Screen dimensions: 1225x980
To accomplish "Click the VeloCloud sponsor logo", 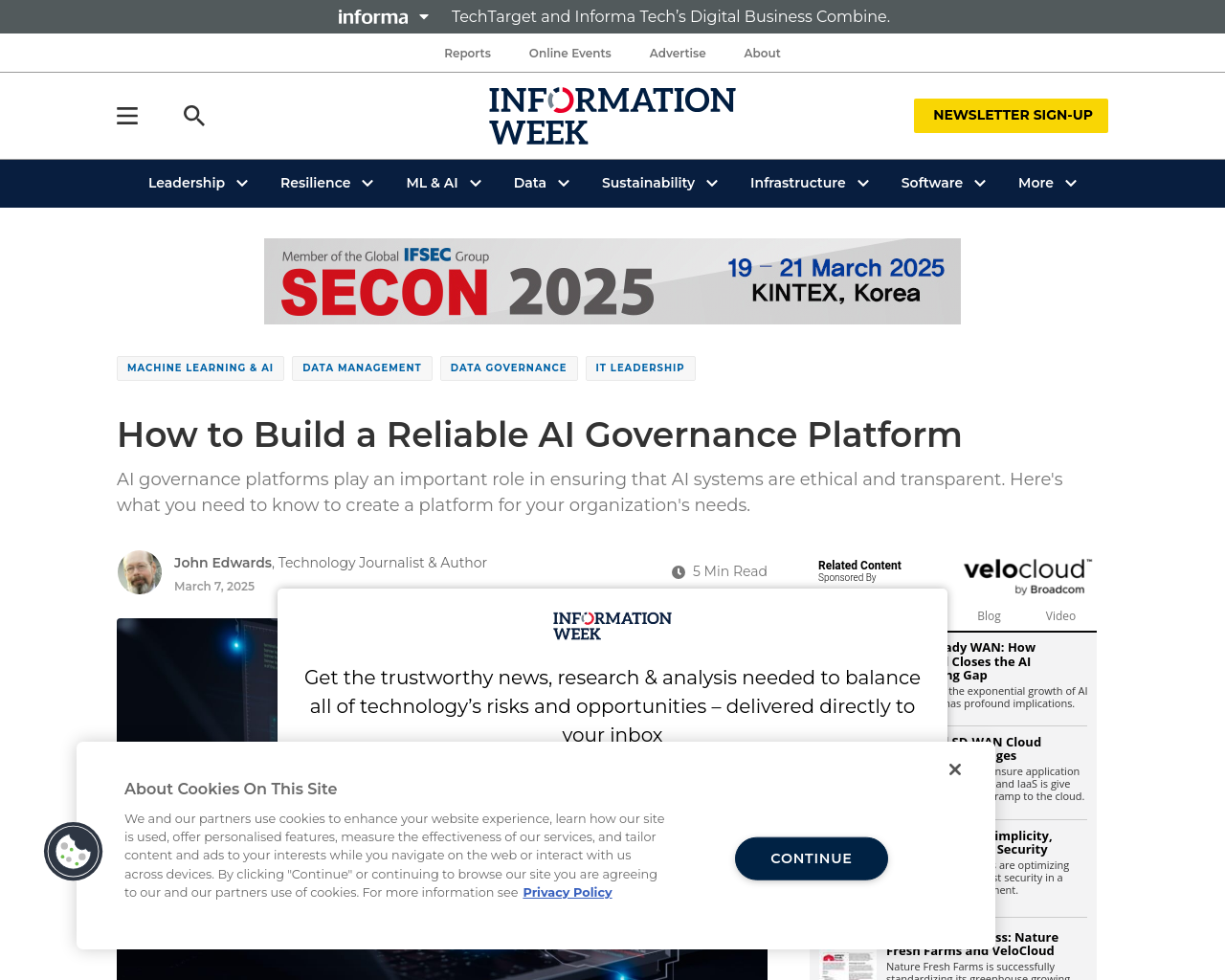I will click(x=1027, y=576).
